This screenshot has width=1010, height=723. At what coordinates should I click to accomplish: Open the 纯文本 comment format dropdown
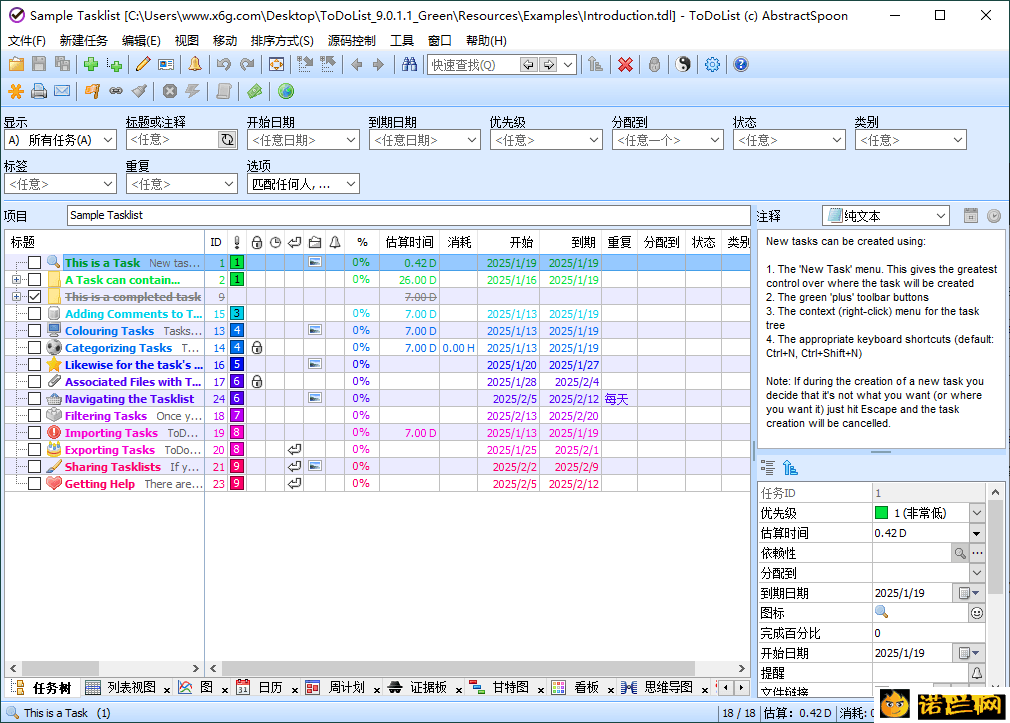tap(886, 216)
